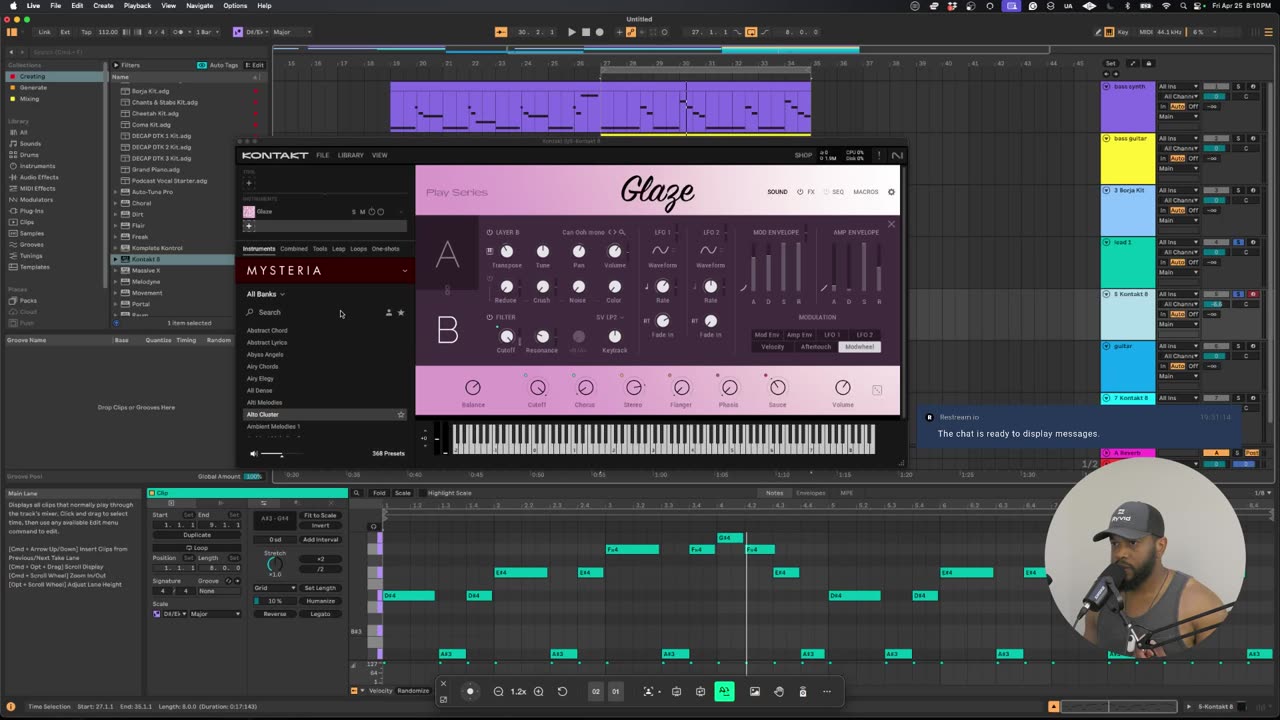The width and height of the screenshot is (1280, 720).
Task: Click the hand tool icon in recorder toolbar
Action: 779,691
